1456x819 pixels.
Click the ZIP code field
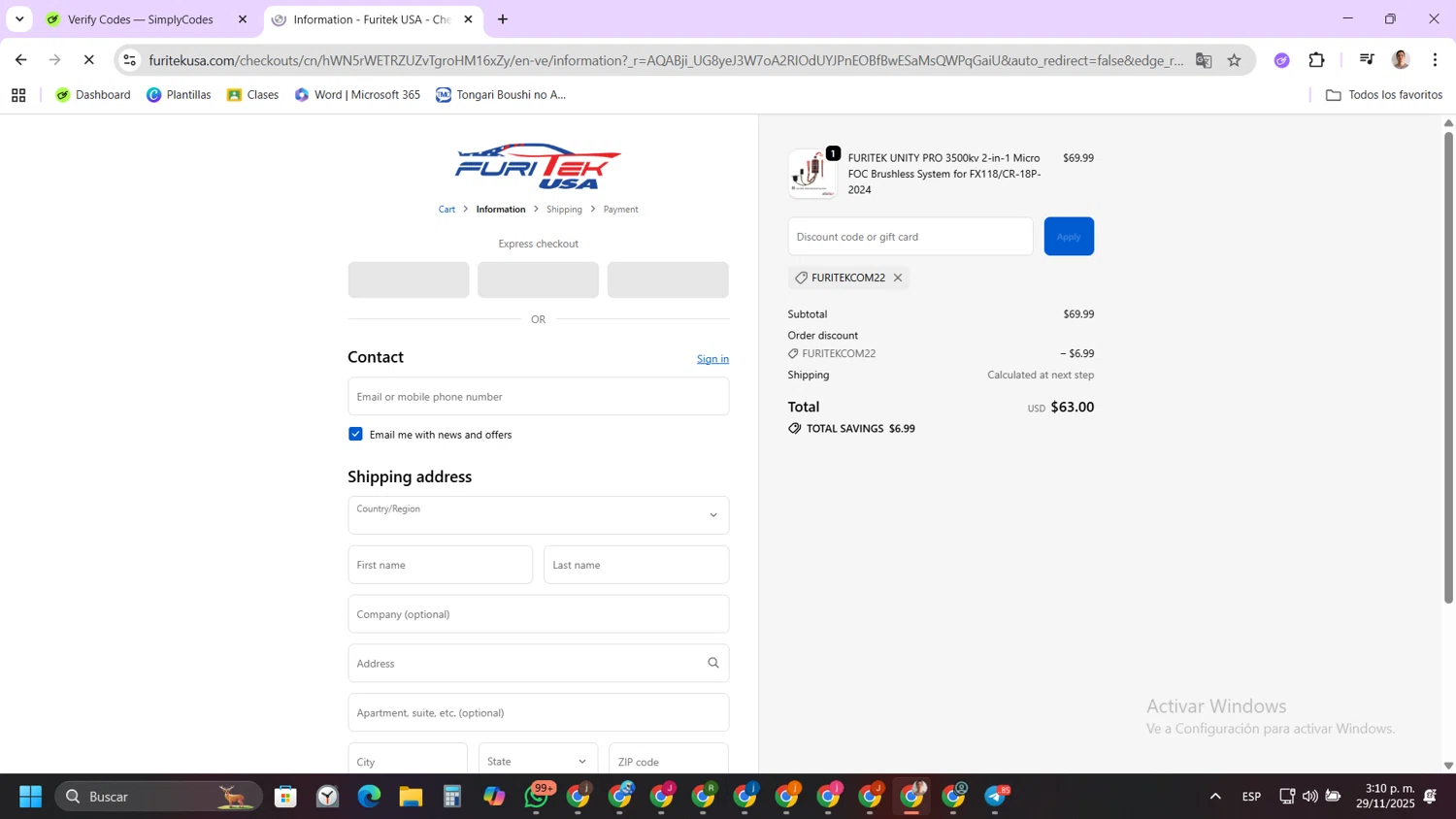(x=669, y=759)
